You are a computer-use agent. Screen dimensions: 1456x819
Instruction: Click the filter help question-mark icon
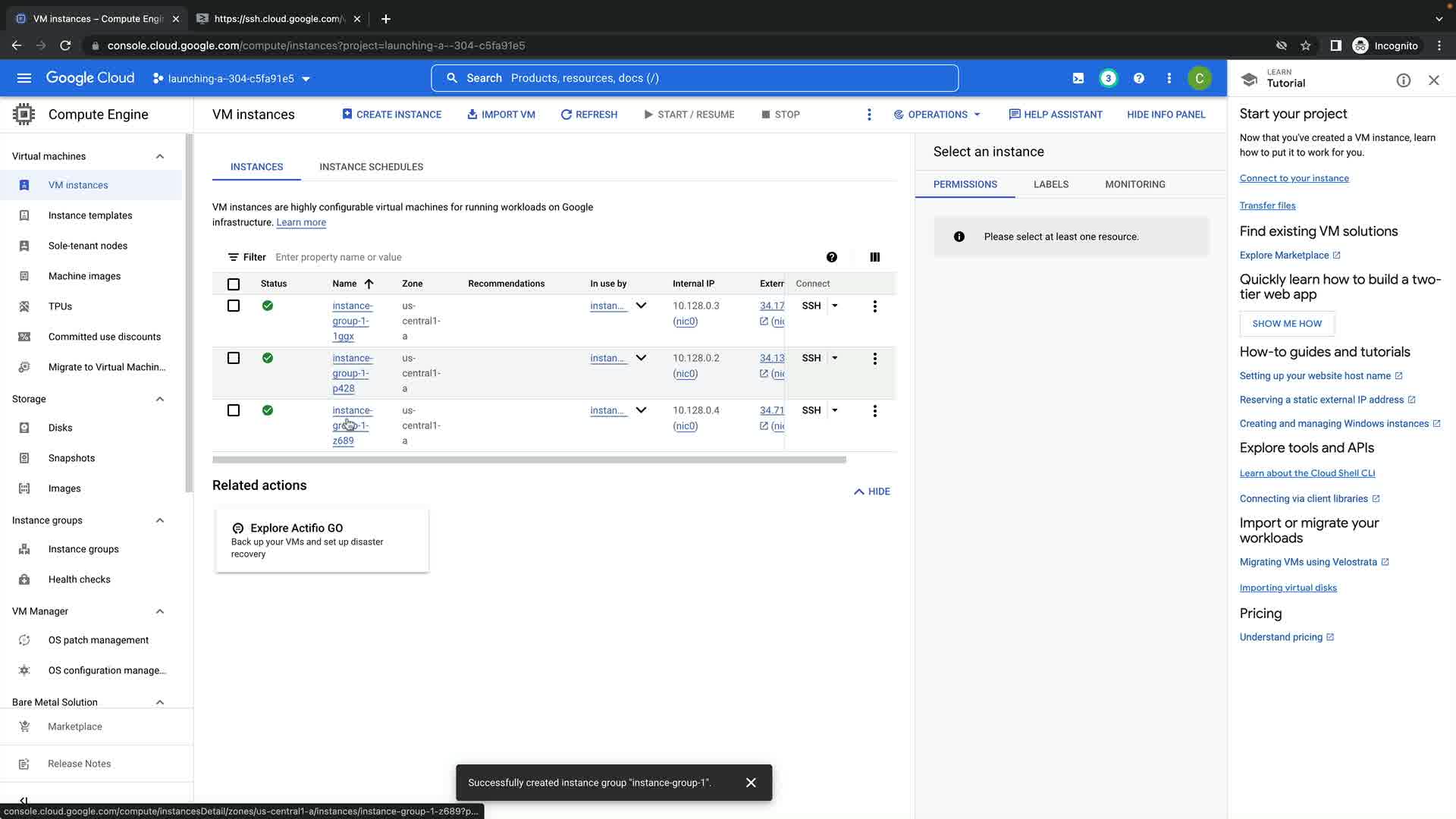pyautogui.click(x=832, y=257)
